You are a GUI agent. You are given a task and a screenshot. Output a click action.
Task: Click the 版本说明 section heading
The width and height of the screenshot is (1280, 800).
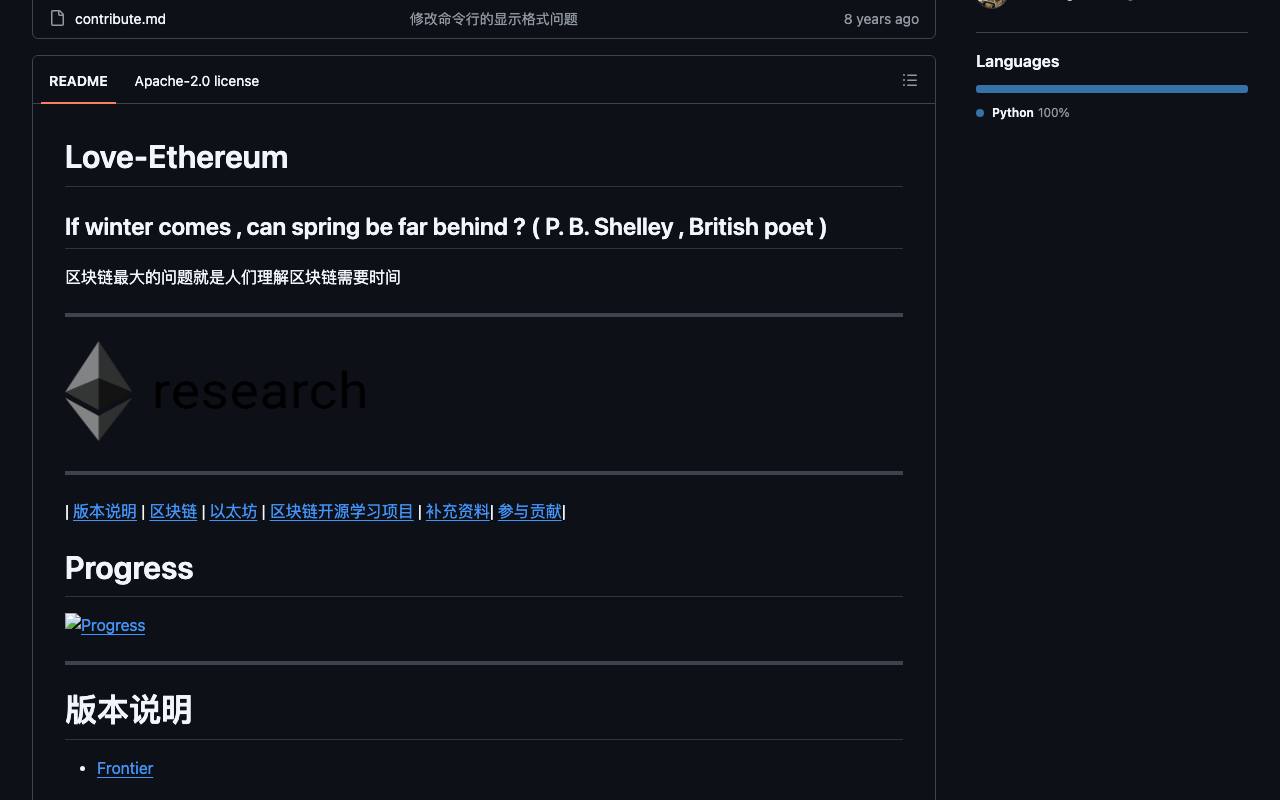(128, 710)
